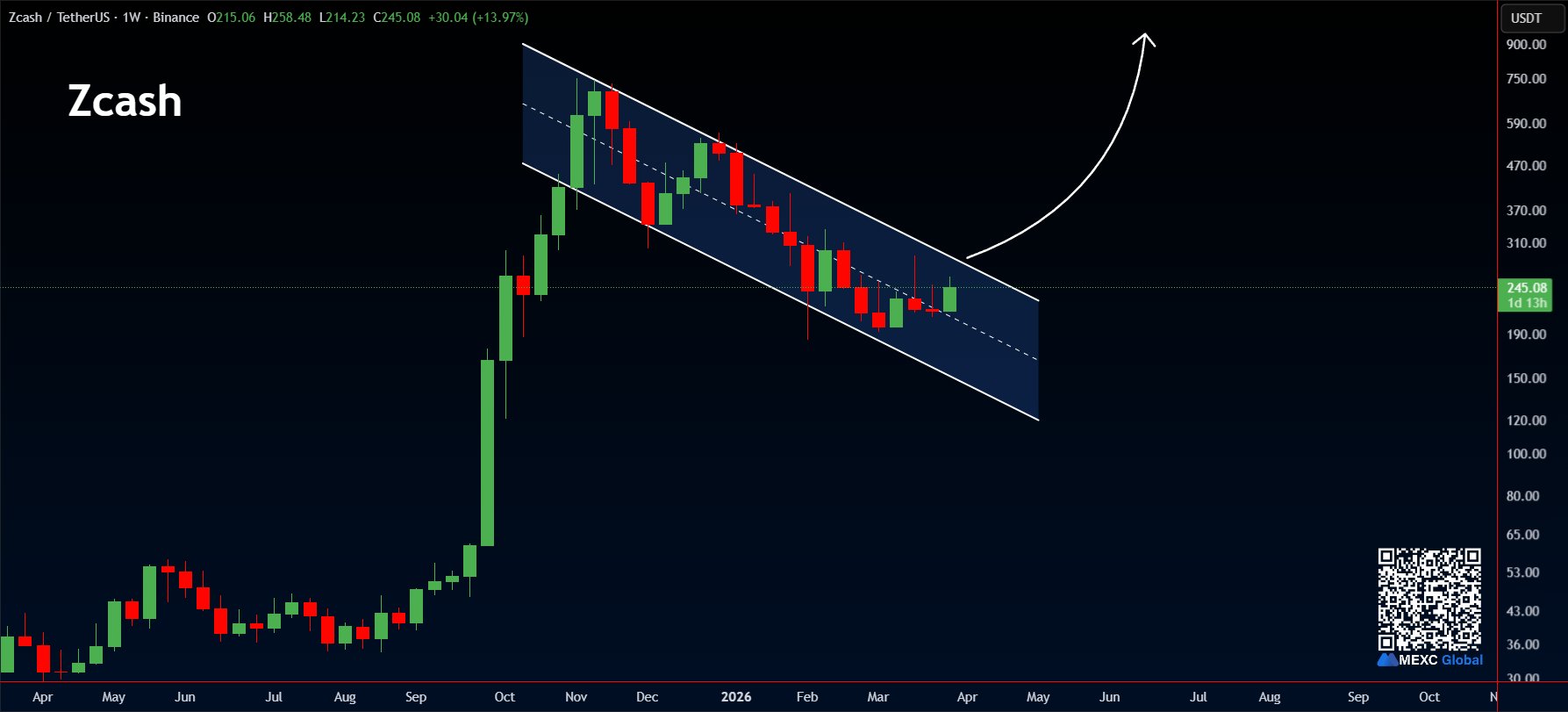The width and height of the screenshot is (1568, 712).
Task: Click the 100.00 price axis label
Action: click(x=1527, y=454)
